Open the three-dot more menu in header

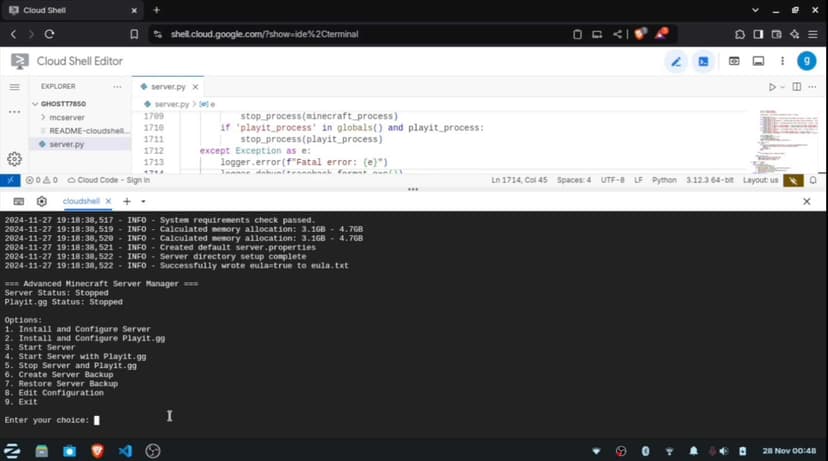coord(782,61)
